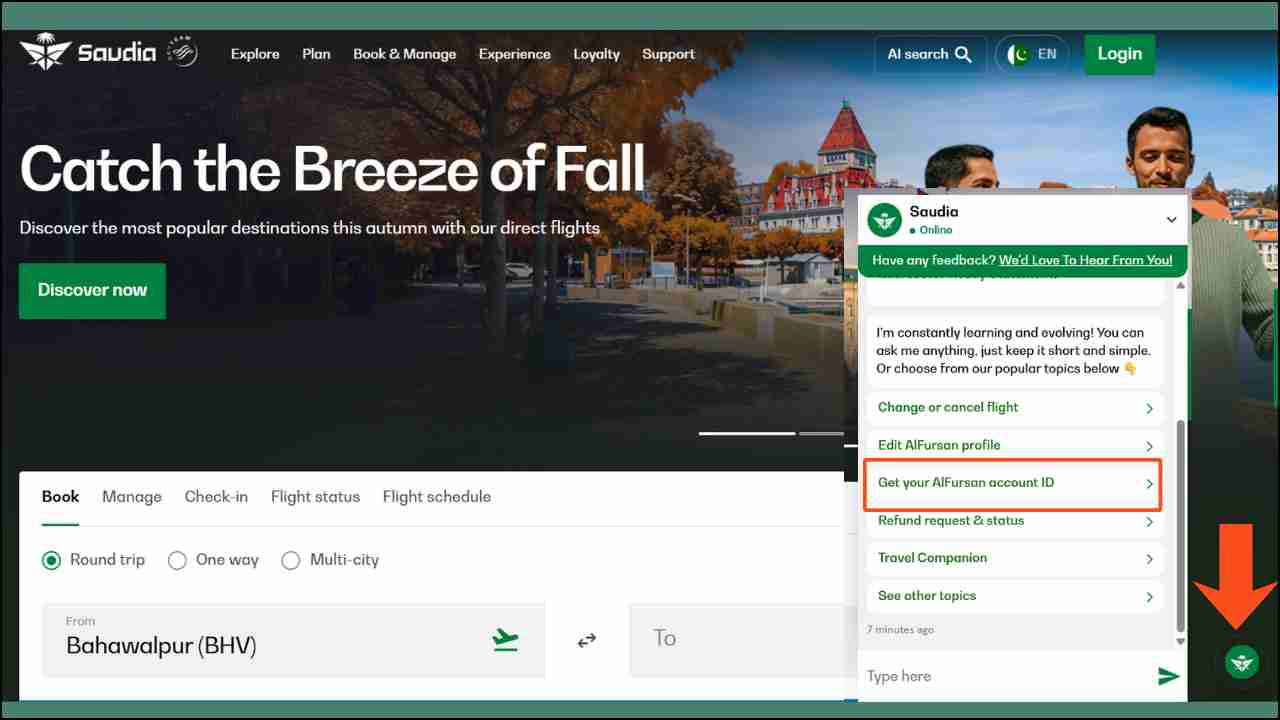This screenshot has height=720, width=1280.
Task: Click the second carousel slide indicator
Action: [x=822, y=433]
